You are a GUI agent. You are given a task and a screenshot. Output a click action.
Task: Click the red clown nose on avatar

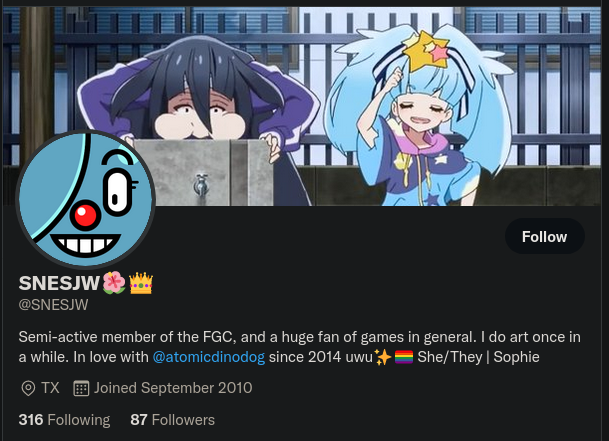click(85, 215)
